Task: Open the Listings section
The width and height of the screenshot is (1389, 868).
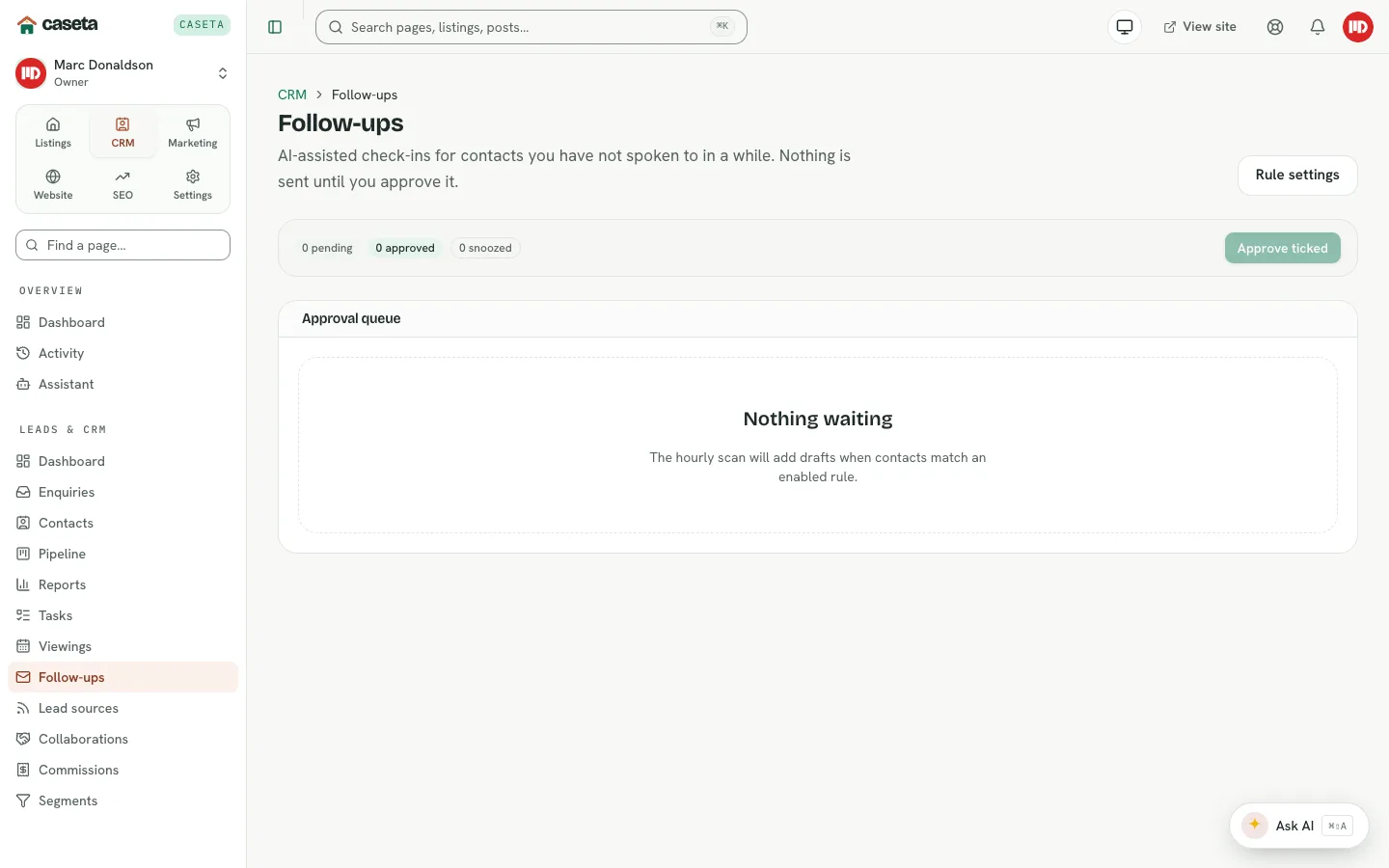Action: [x=53, y=132]
